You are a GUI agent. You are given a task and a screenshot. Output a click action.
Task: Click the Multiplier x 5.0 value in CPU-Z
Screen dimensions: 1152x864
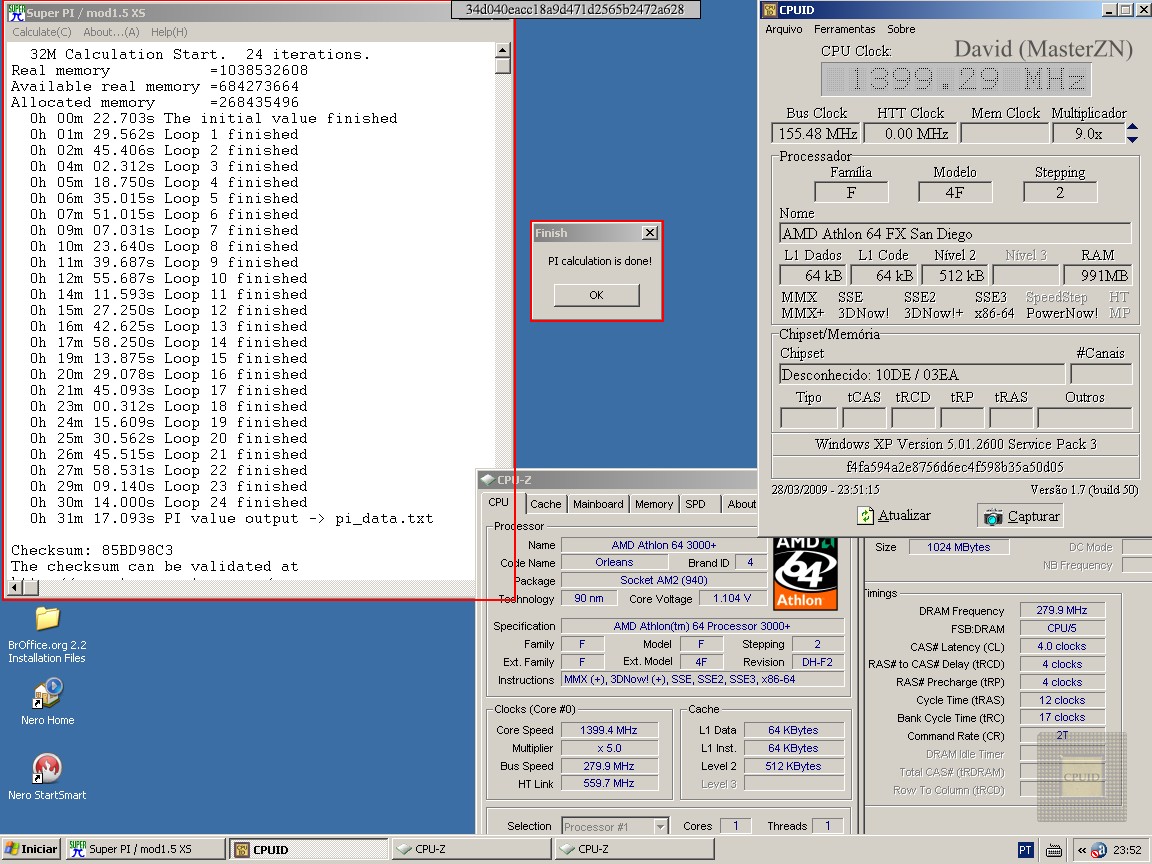click(x=609, y=748)
